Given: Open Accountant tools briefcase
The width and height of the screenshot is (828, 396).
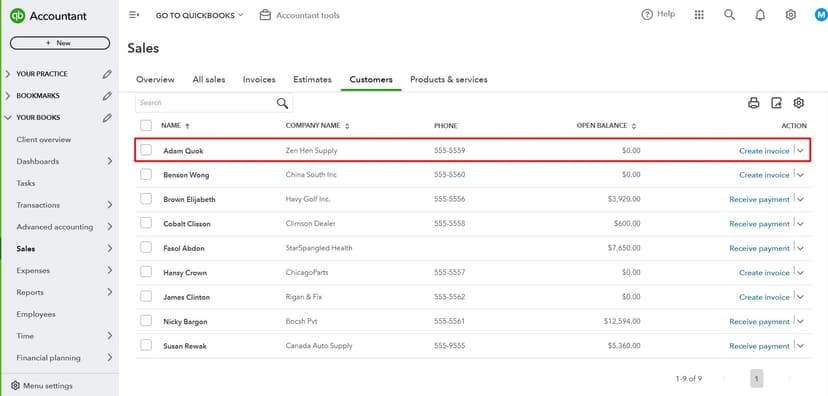Looking at the screenshot, I should [265, 15].
